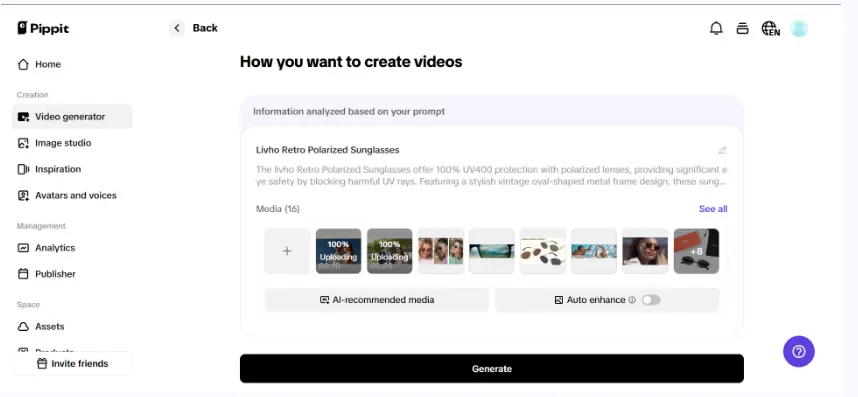Viewport: 858px width, 397px height.
Task: Click the Assets cloud icon
Action: tap(23, 327)
